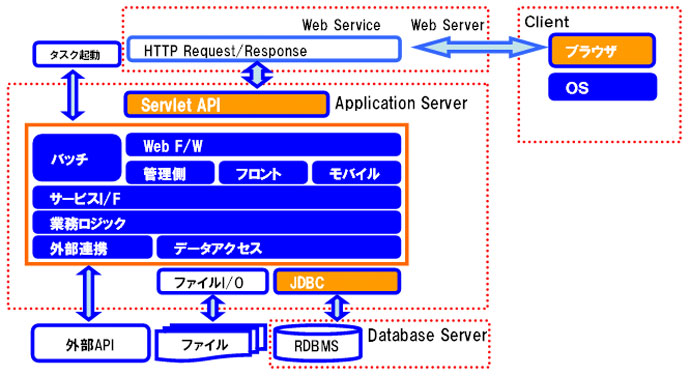Click the orange ブラウザ block
This screenshot has height=376, width=690.
click(602, 51)
